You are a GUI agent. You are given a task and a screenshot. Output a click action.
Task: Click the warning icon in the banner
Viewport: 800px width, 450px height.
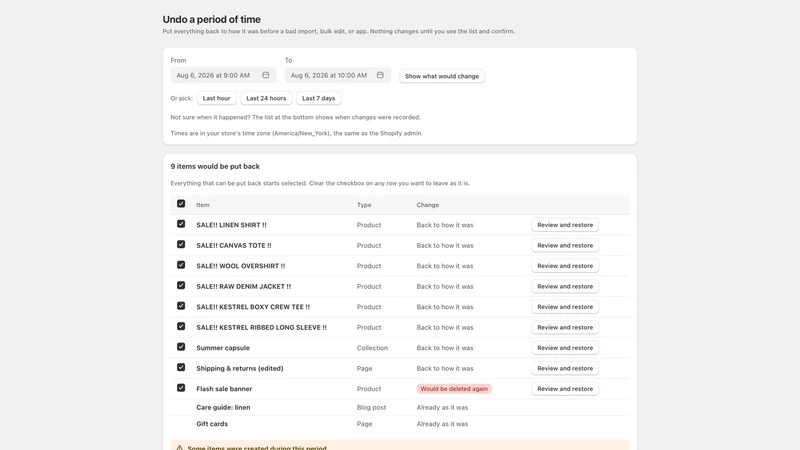(x=180, y=448)
